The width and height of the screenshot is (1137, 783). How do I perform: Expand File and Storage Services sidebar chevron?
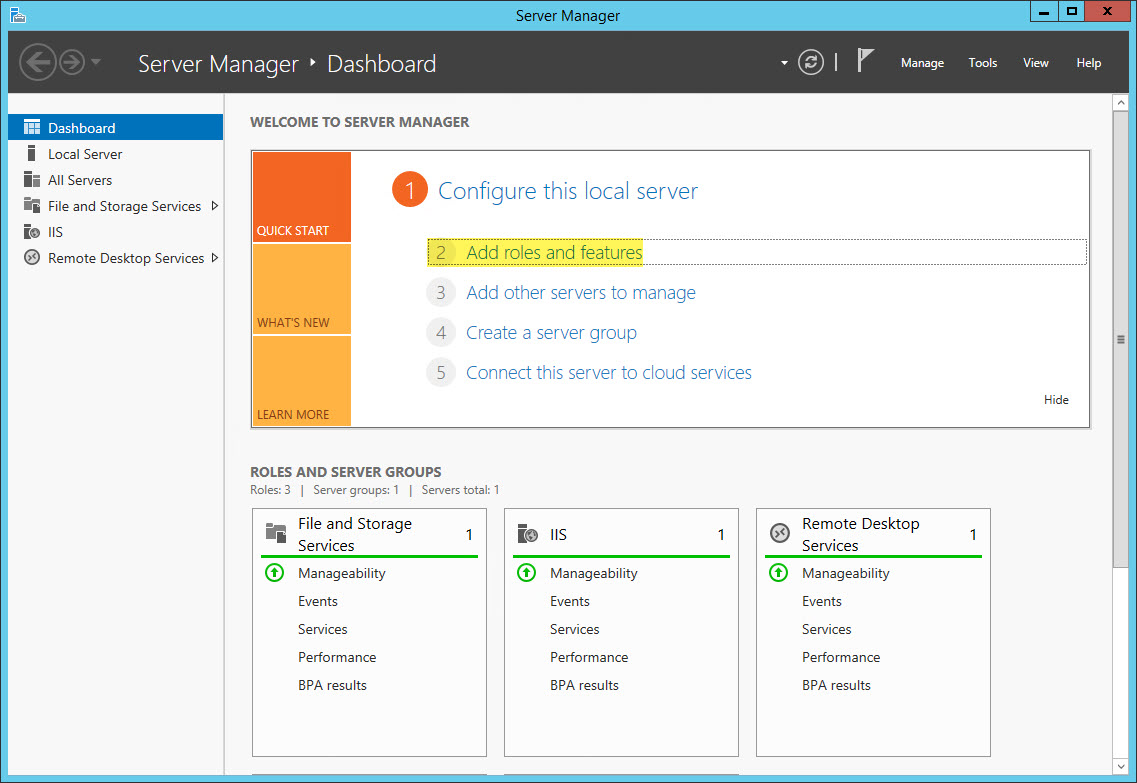coord(213,205)
